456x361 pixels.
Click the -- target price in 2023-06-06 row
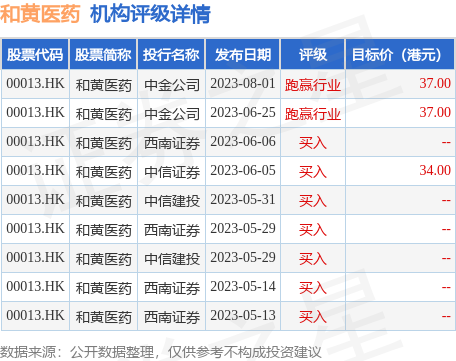[x=446, y=142]
